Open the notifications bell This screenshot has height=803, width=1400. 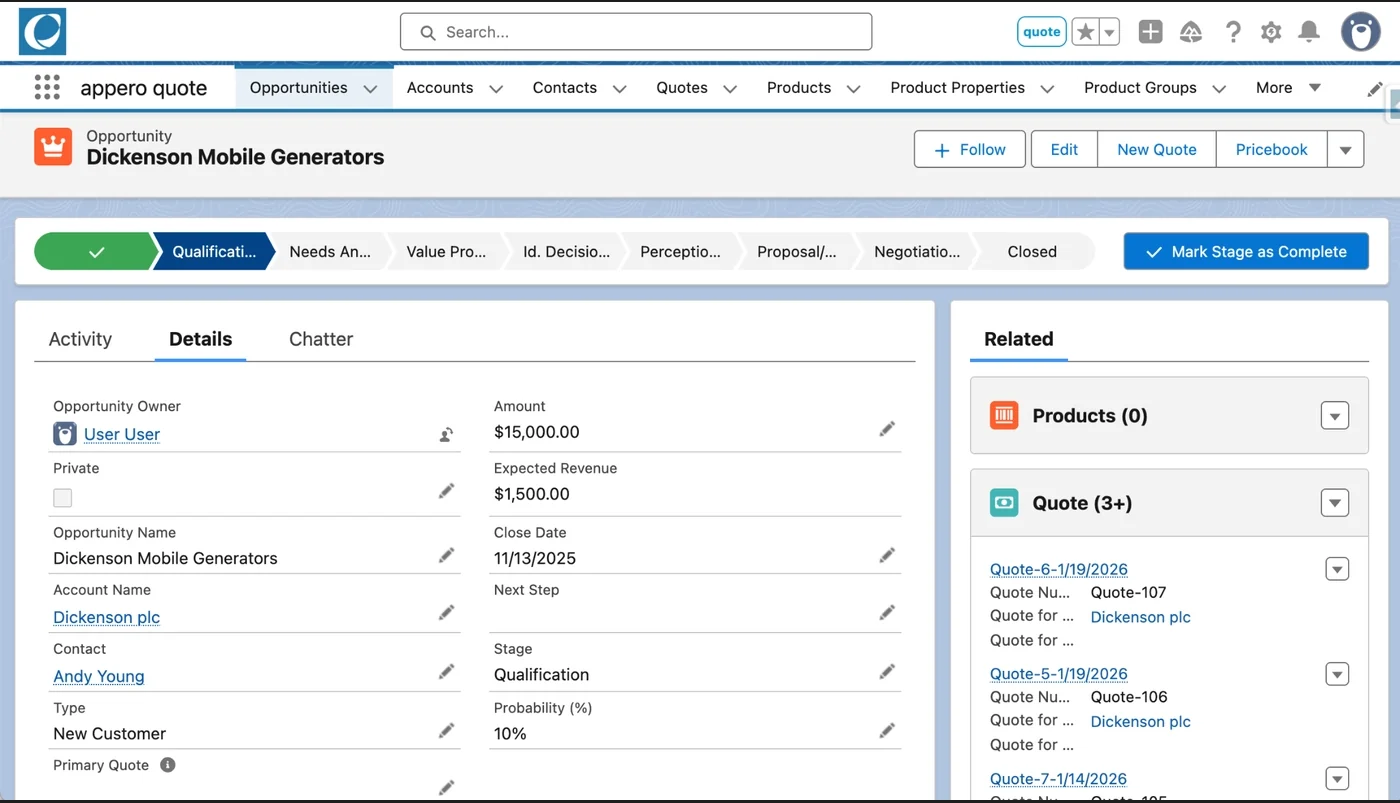point(1309,32)
